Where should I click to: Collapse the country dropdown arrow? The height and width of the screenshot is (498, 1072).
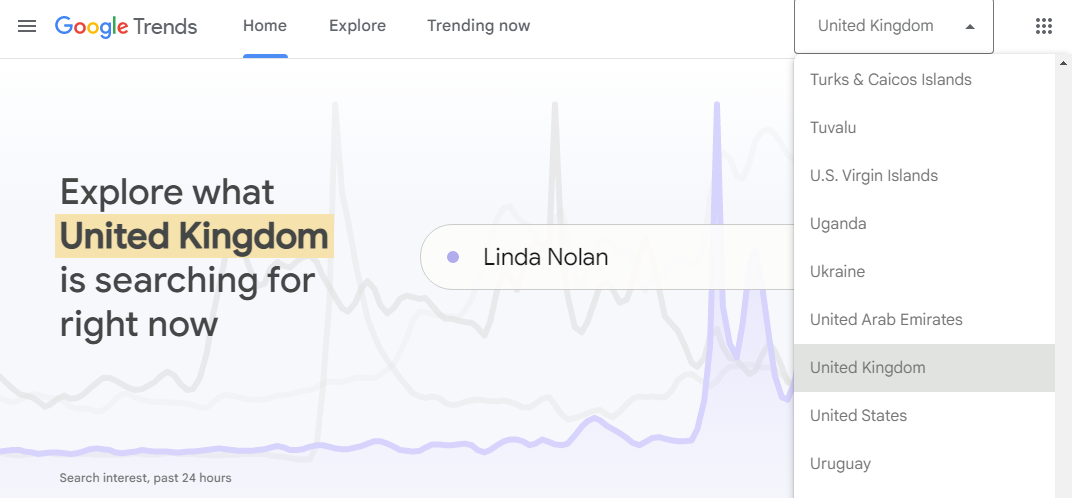tap(969, 27)
